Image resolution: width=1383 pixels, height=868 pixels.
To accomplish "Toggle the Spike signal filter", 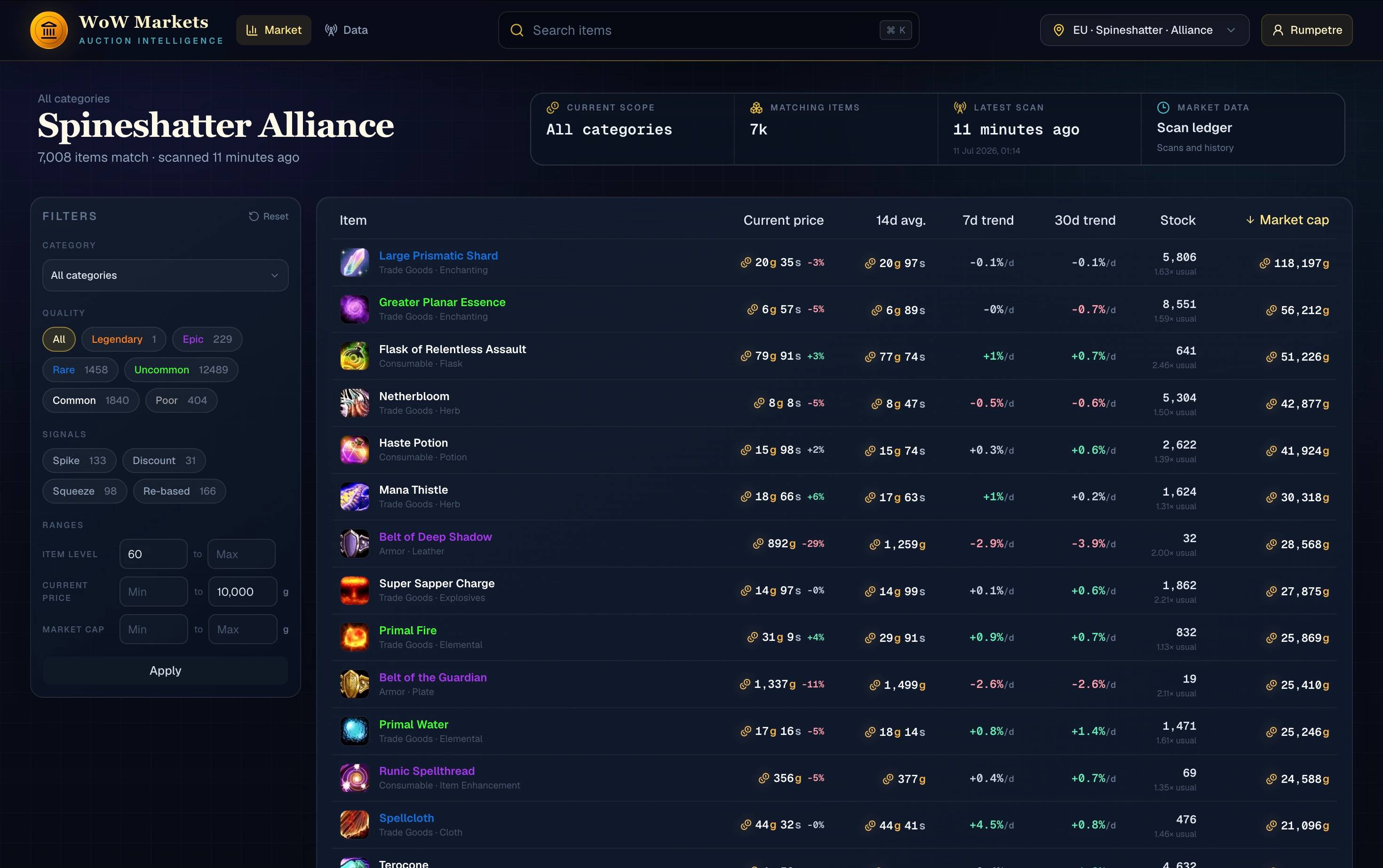I will tap(79, 460).
